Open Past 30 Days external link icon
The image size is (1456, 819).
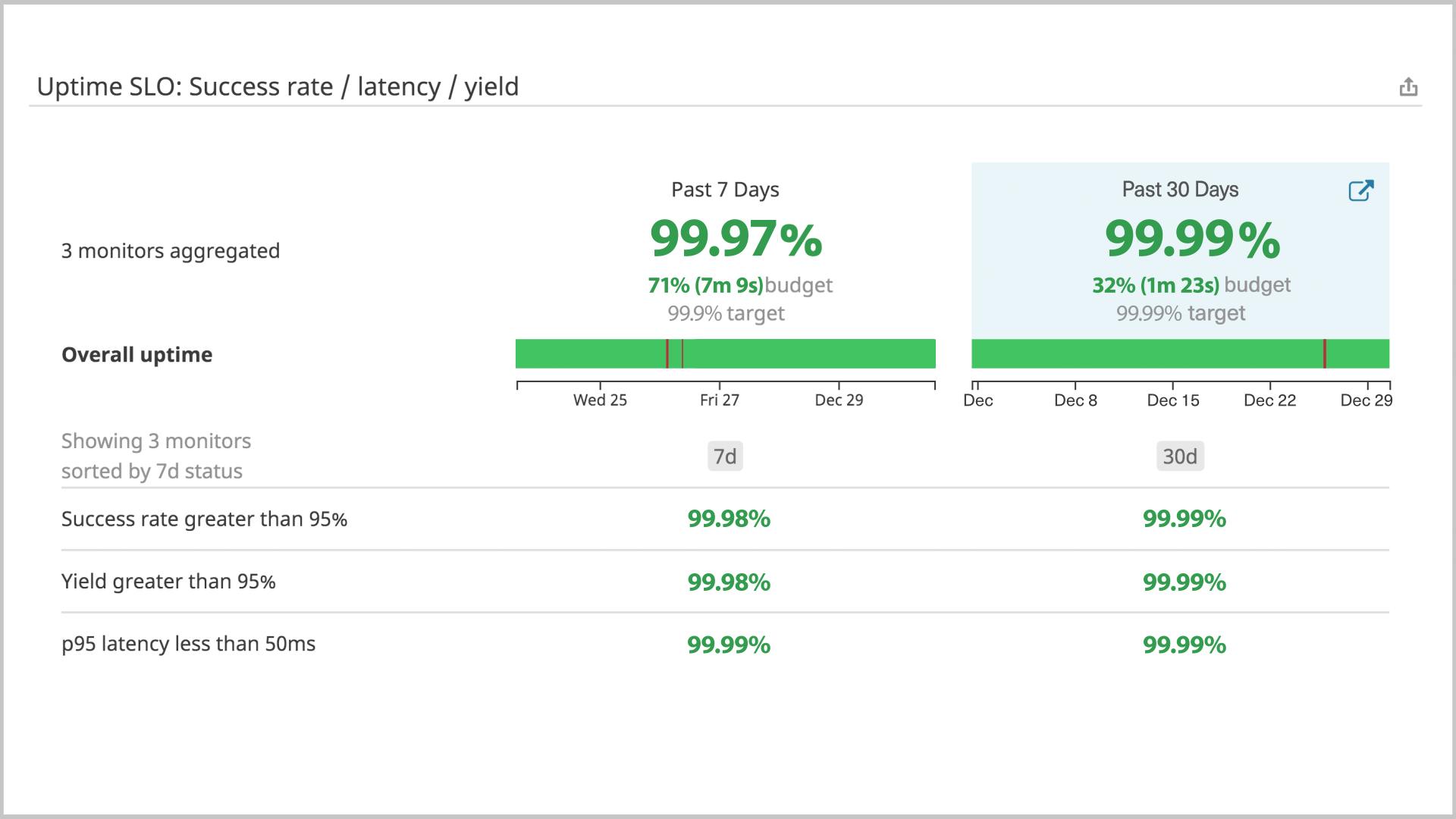click(1360, 190)
